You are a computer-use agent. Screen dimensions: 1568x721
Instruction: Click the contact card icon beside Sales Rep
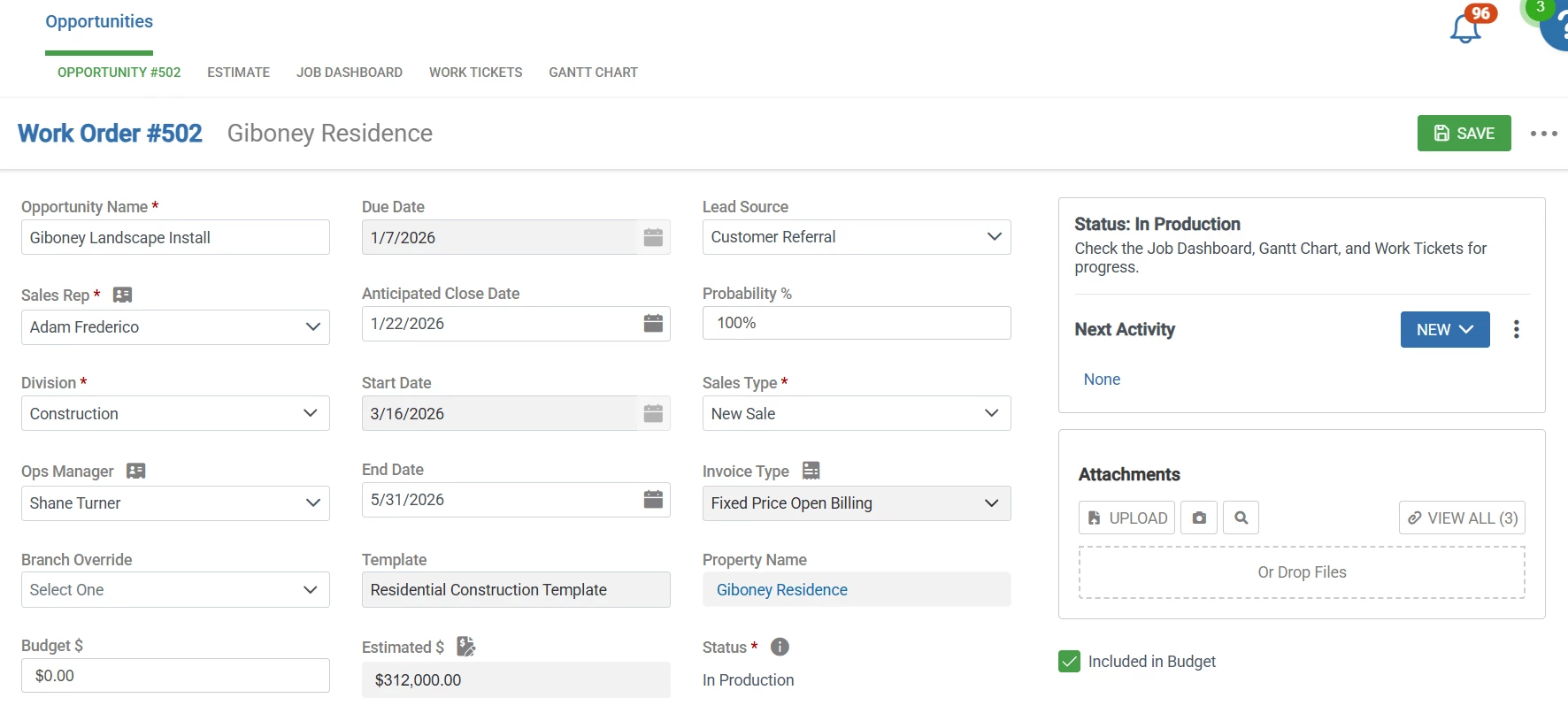pos(123,295)
